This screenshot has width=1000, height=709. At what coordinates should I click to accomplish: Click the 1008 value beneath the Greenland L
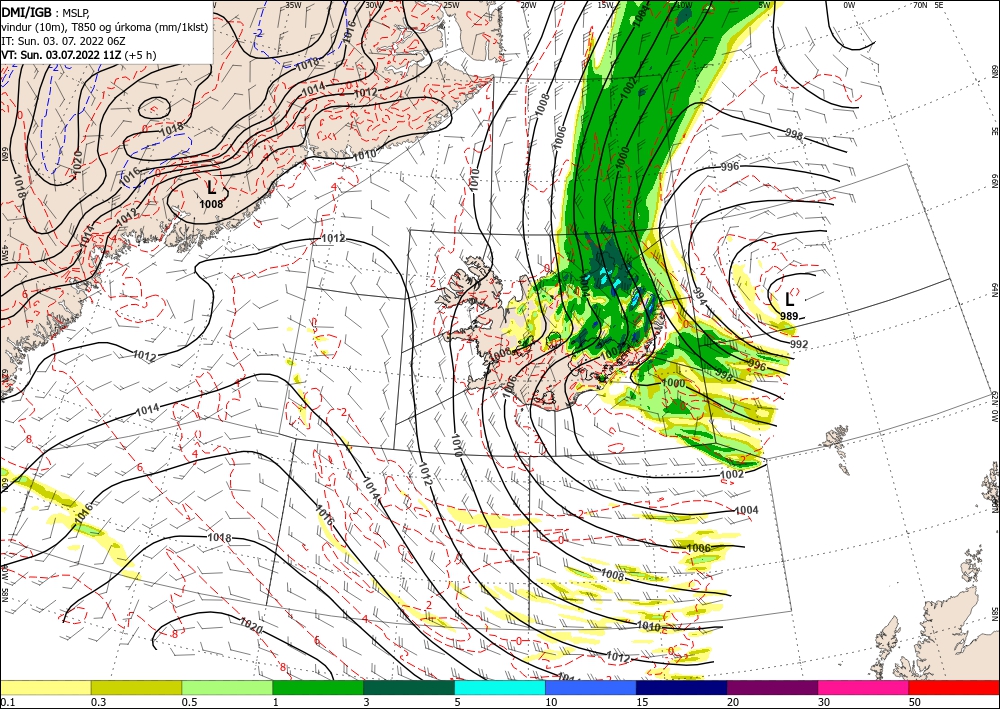(x=211, y=204)
